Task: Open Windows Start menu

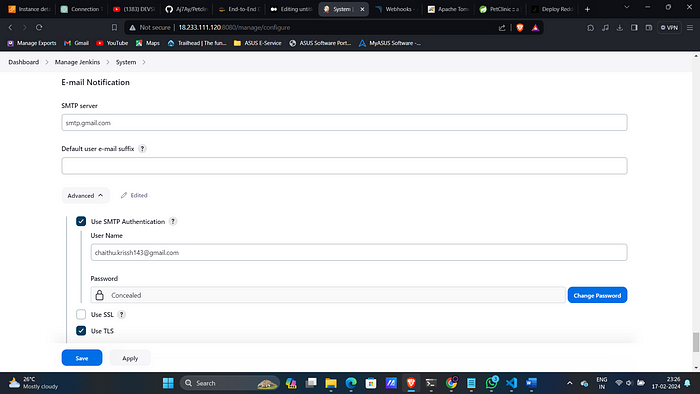Action: click(168, 383)
